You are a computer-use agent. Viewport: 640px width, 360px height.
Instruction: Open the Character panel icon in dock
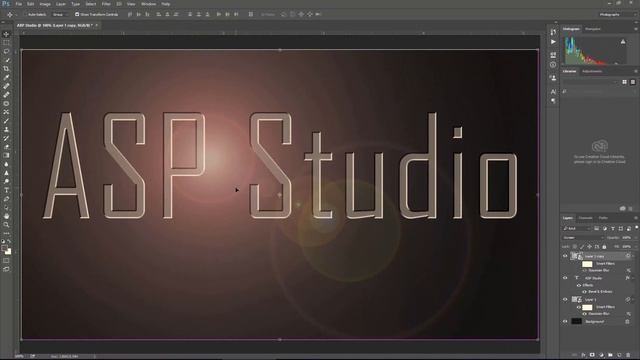[x=553, y=92]
